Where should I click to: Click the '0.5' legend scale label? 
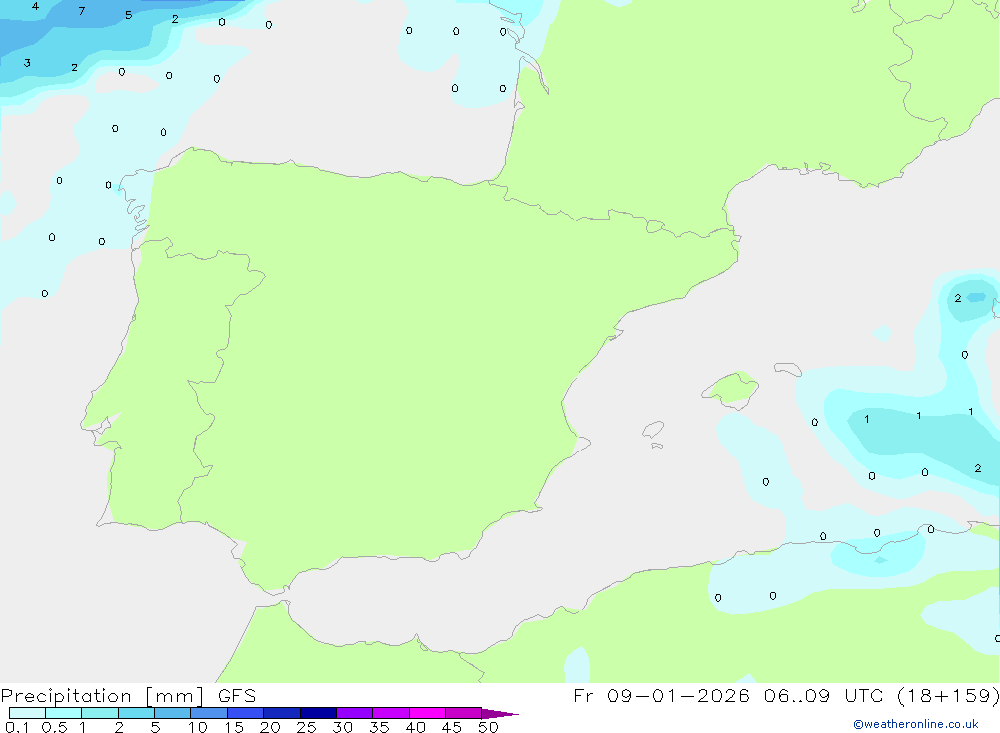(x=54, y=727)
